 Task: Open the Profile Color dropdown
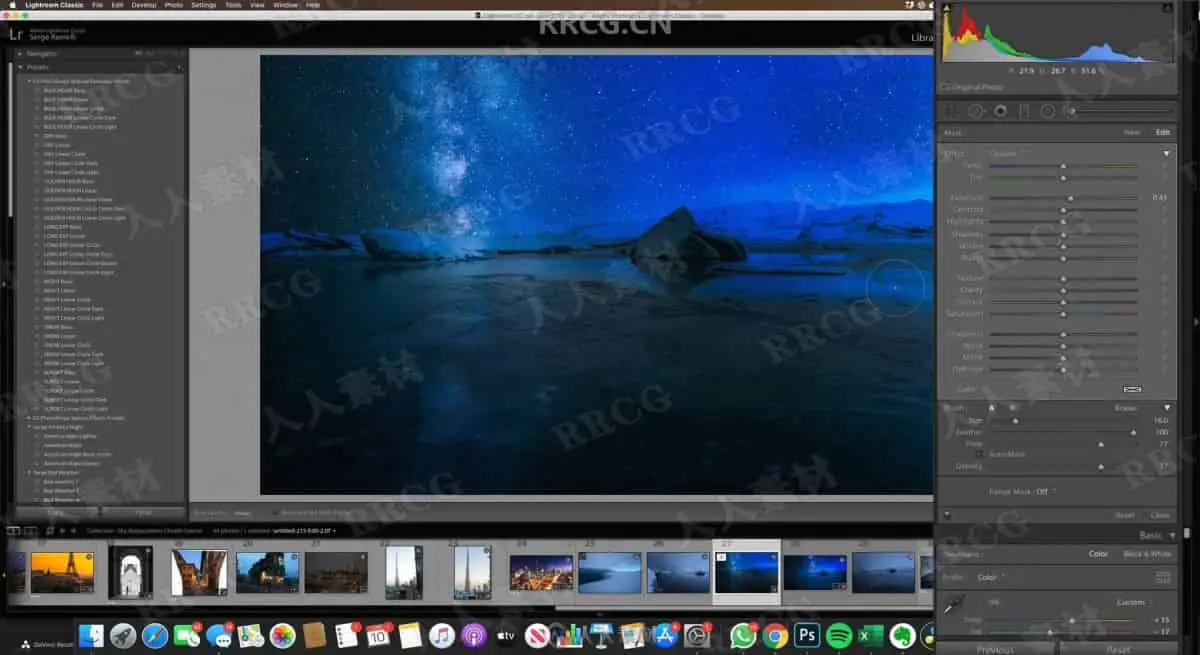pyautogui.click(x=989, y=577)
